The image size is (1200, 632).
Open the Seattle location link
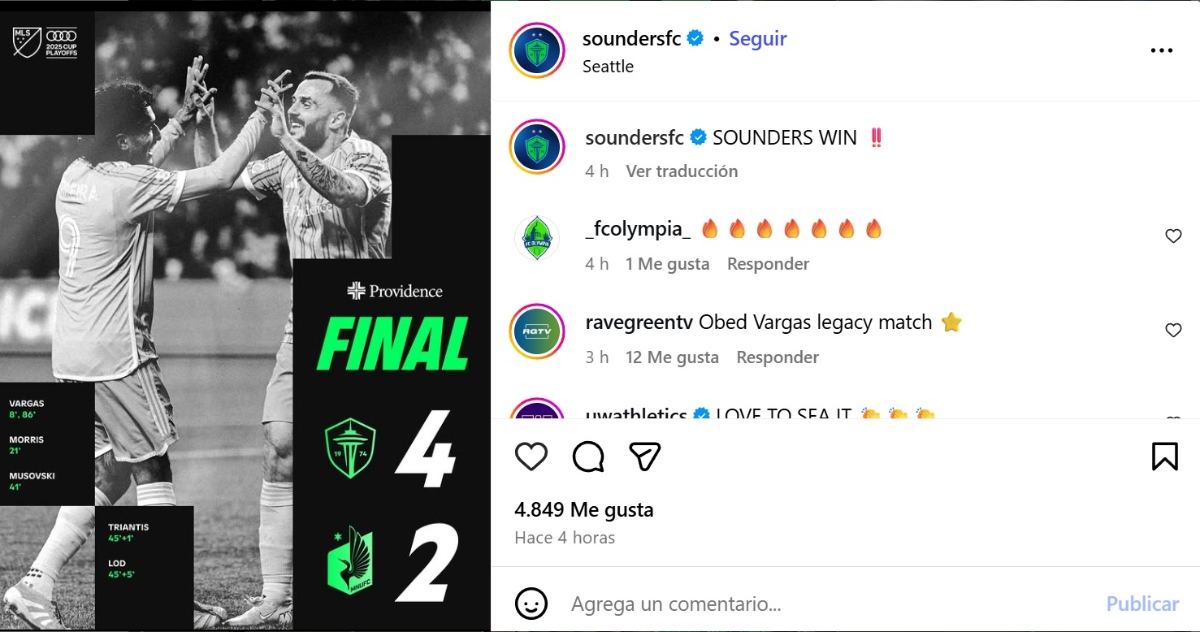pos(608,66)
